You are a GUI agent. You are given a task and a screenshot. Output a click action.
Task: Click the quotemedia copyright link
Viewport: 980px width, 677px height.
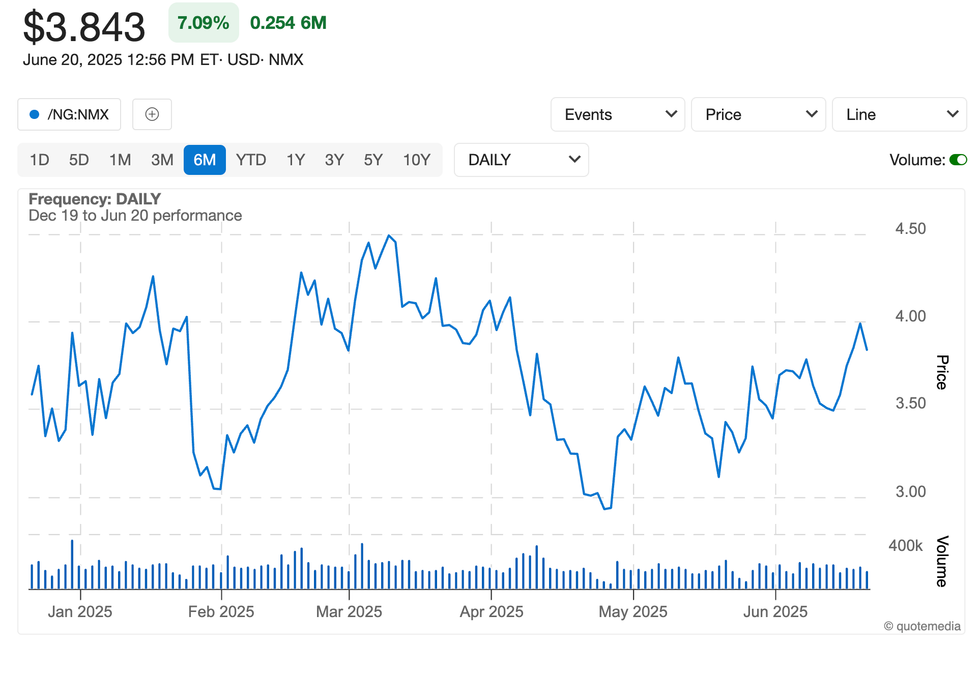click(x=922, y=626)
